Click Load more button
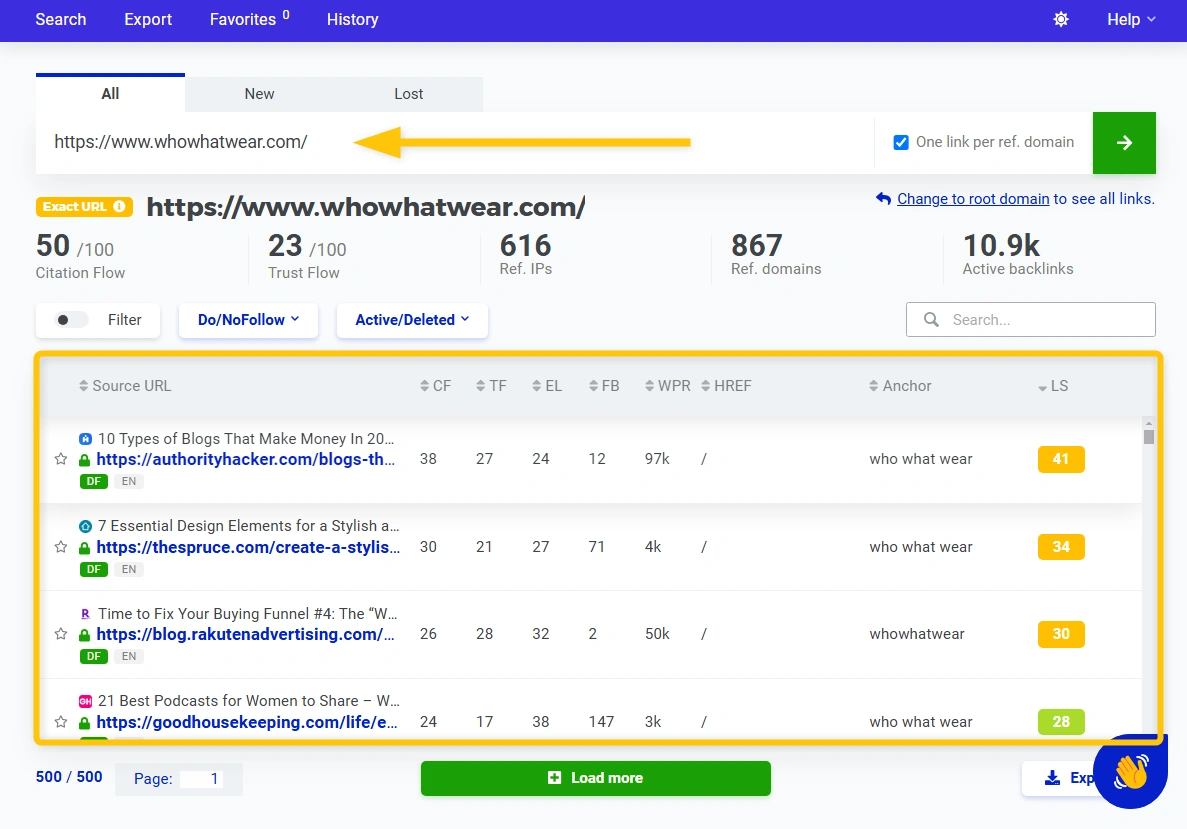The height and width of the screenshot is (829, 1187). (596, 778)
